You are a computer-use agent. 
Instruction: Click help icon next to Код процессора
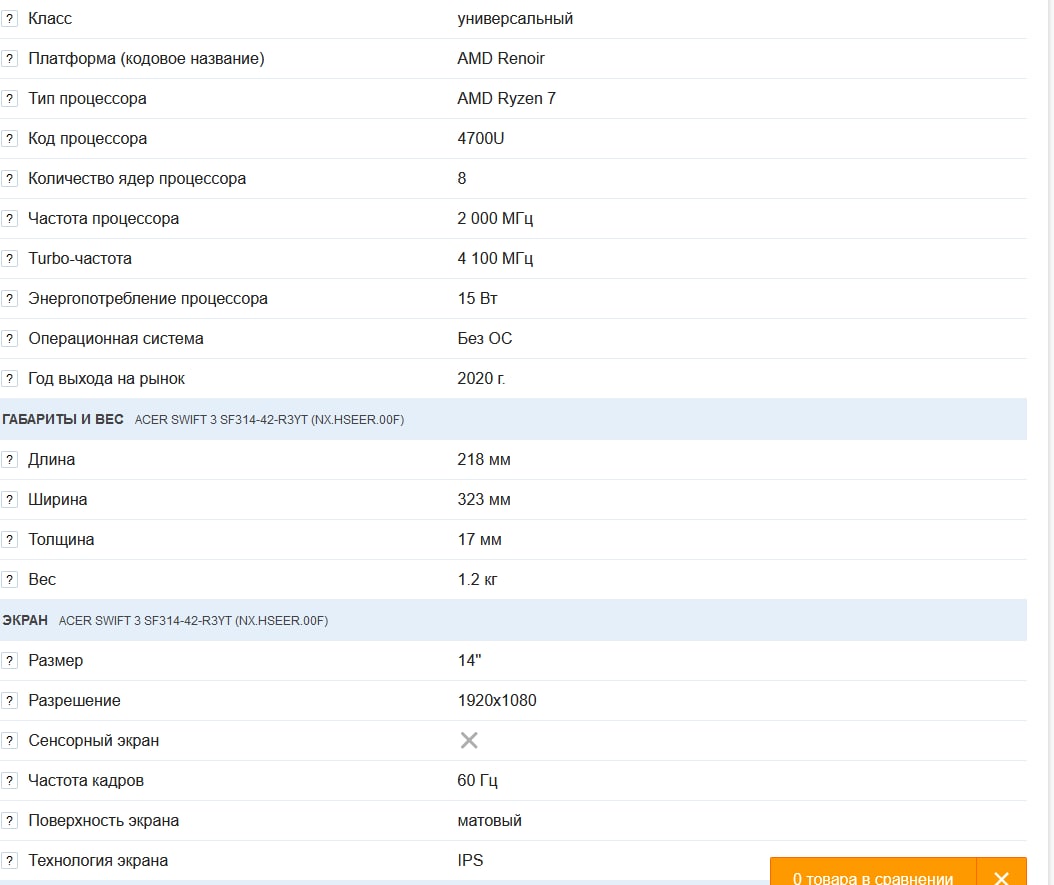click(x=9, y=138)
